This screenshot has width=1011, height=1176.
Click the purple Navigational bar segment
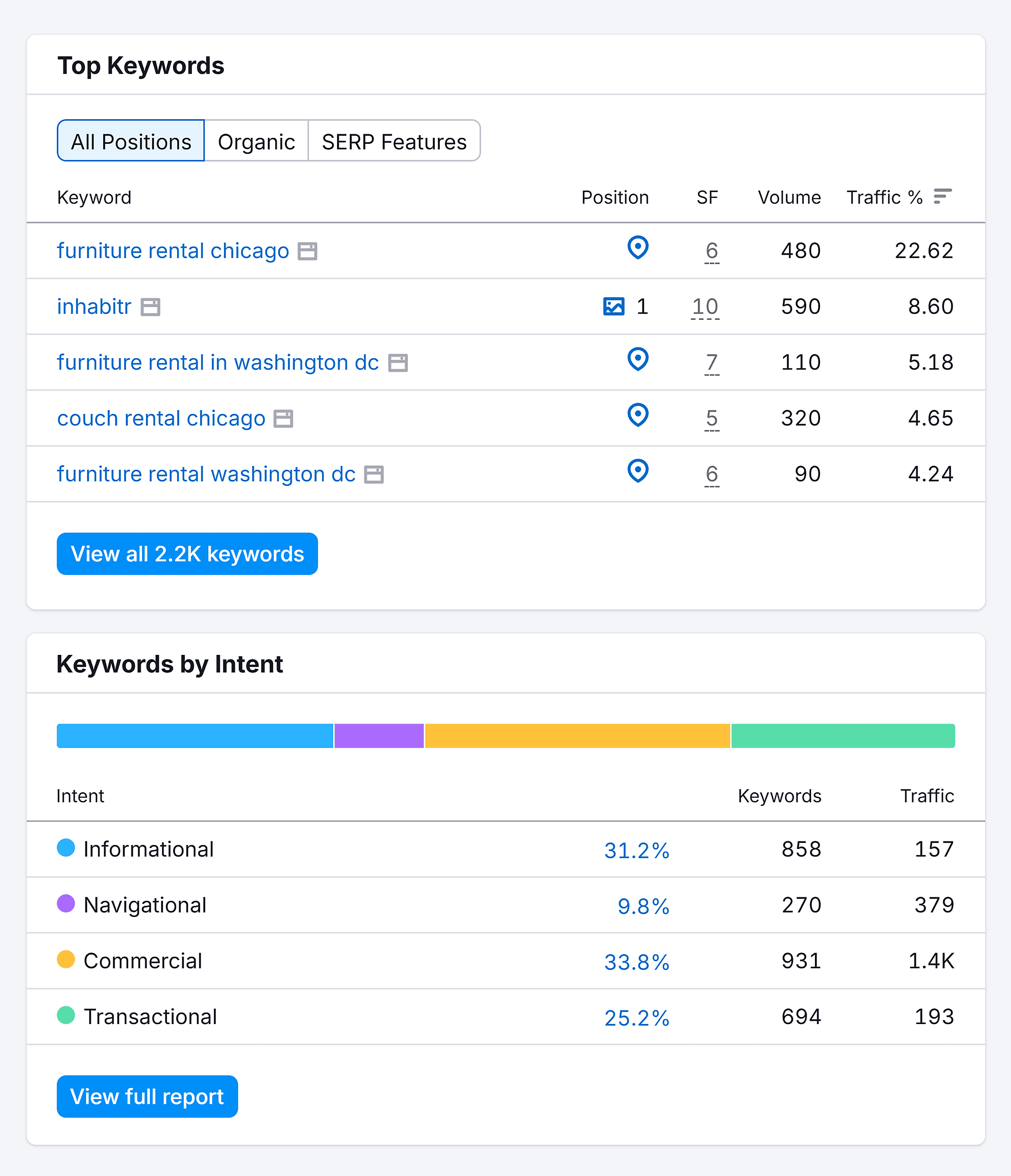379,736
